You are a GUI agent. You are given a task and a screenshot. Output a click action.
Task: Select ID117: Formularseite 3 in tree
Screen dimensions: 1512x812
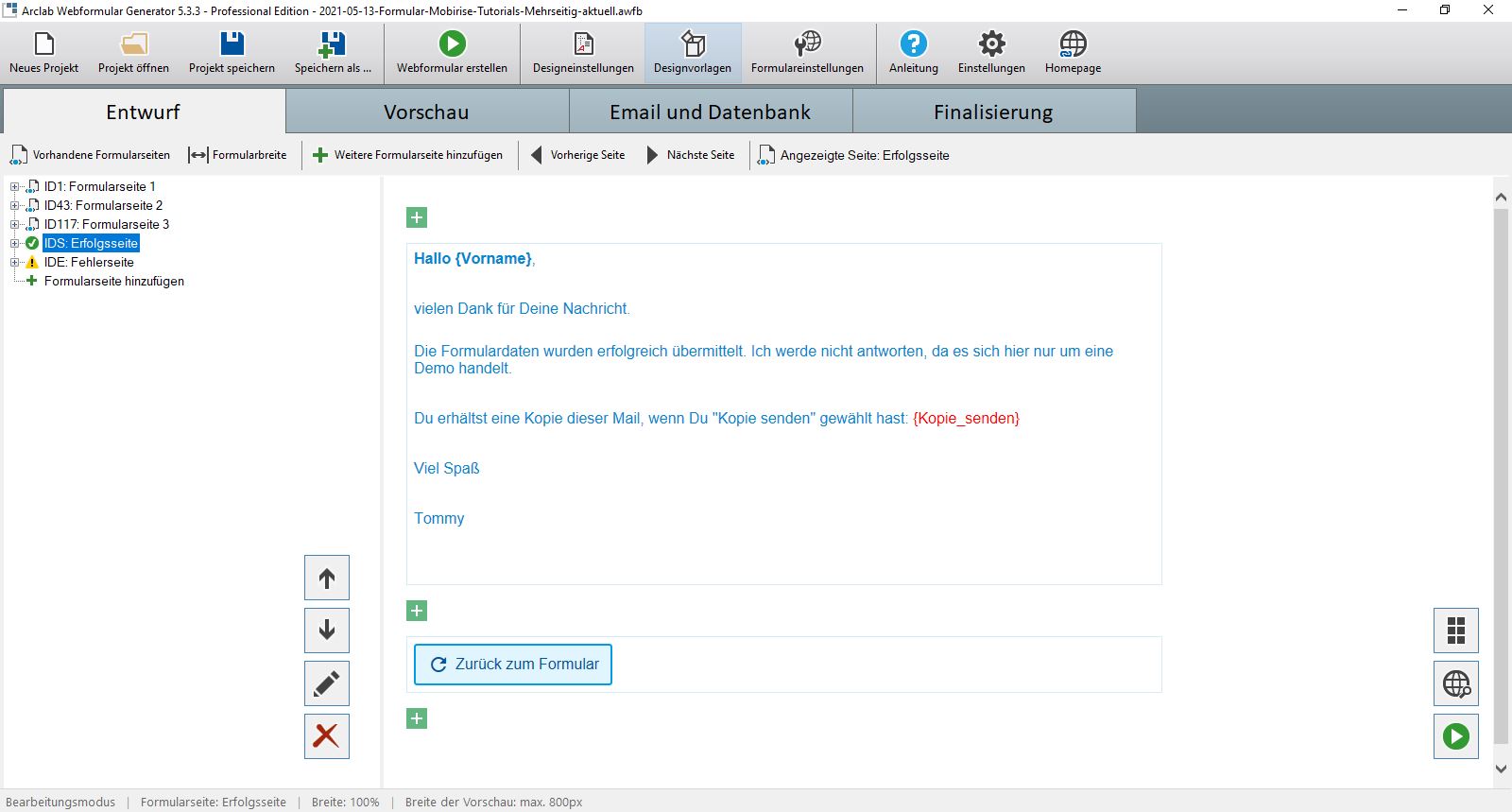[107, 224]
